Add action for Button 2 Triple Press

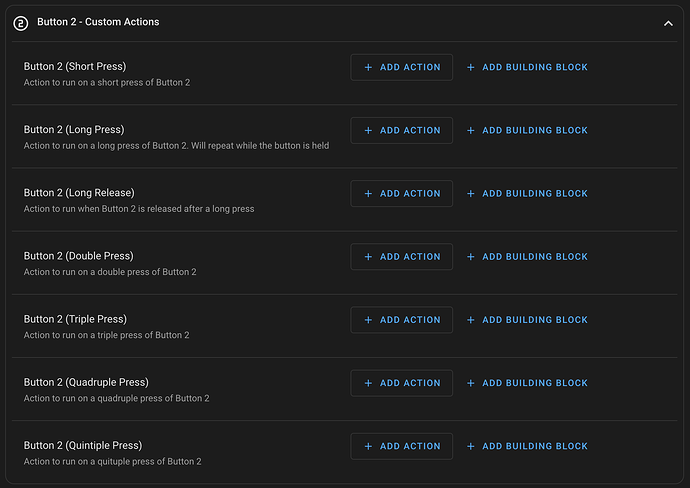click(x=401, y=320)
